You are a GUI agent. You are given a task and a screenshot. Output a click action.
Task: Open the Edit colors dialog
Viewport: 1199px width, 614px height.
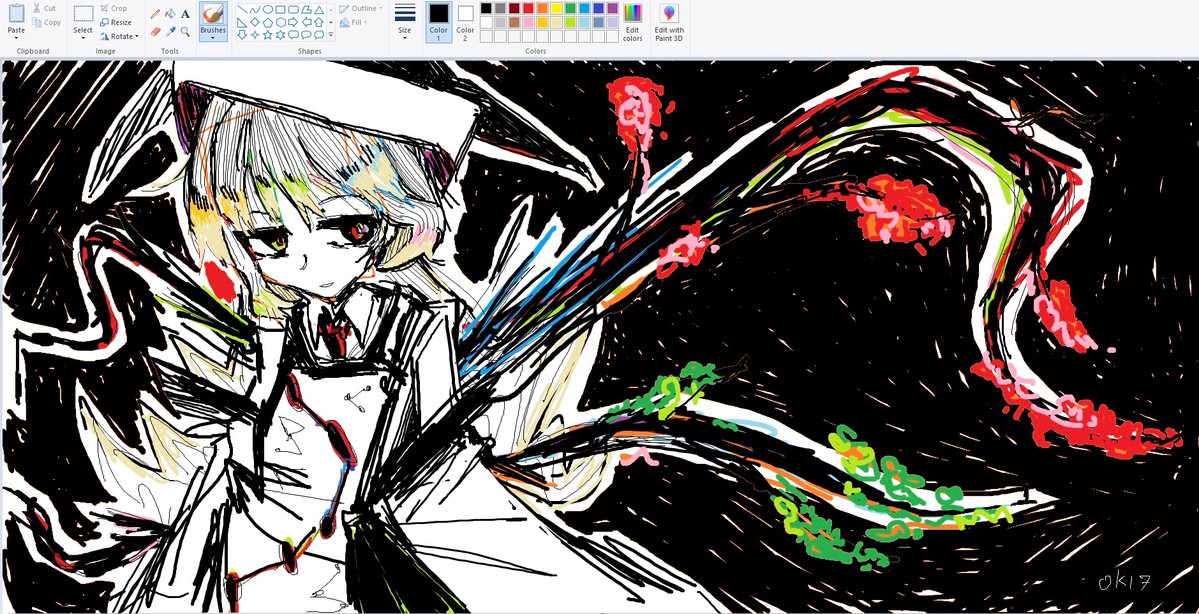pyautogui.click(x=632, y=22)
